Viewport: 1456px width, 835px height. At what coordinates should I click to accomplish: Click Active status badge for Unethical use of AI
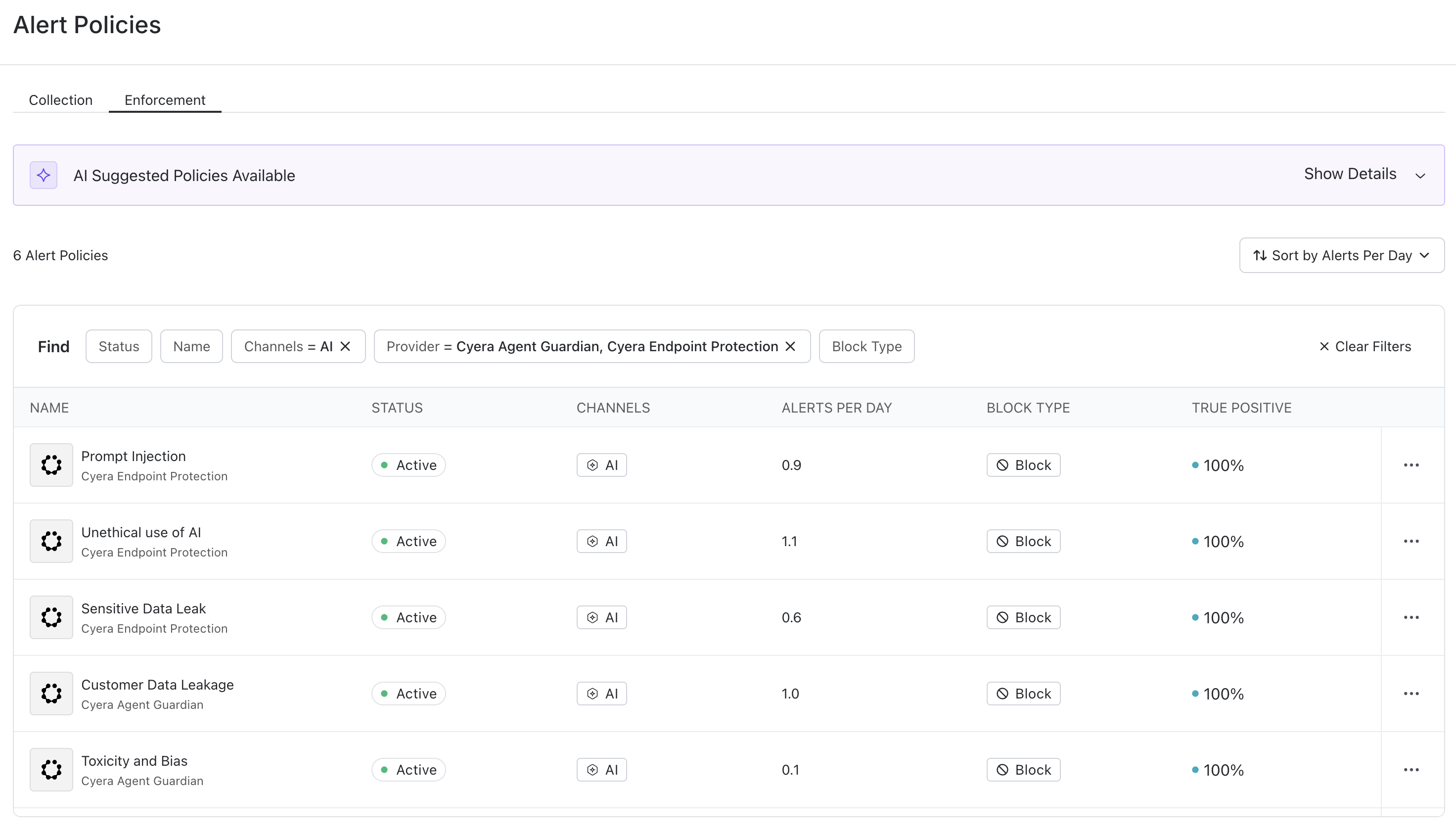(x=409, y=541)
